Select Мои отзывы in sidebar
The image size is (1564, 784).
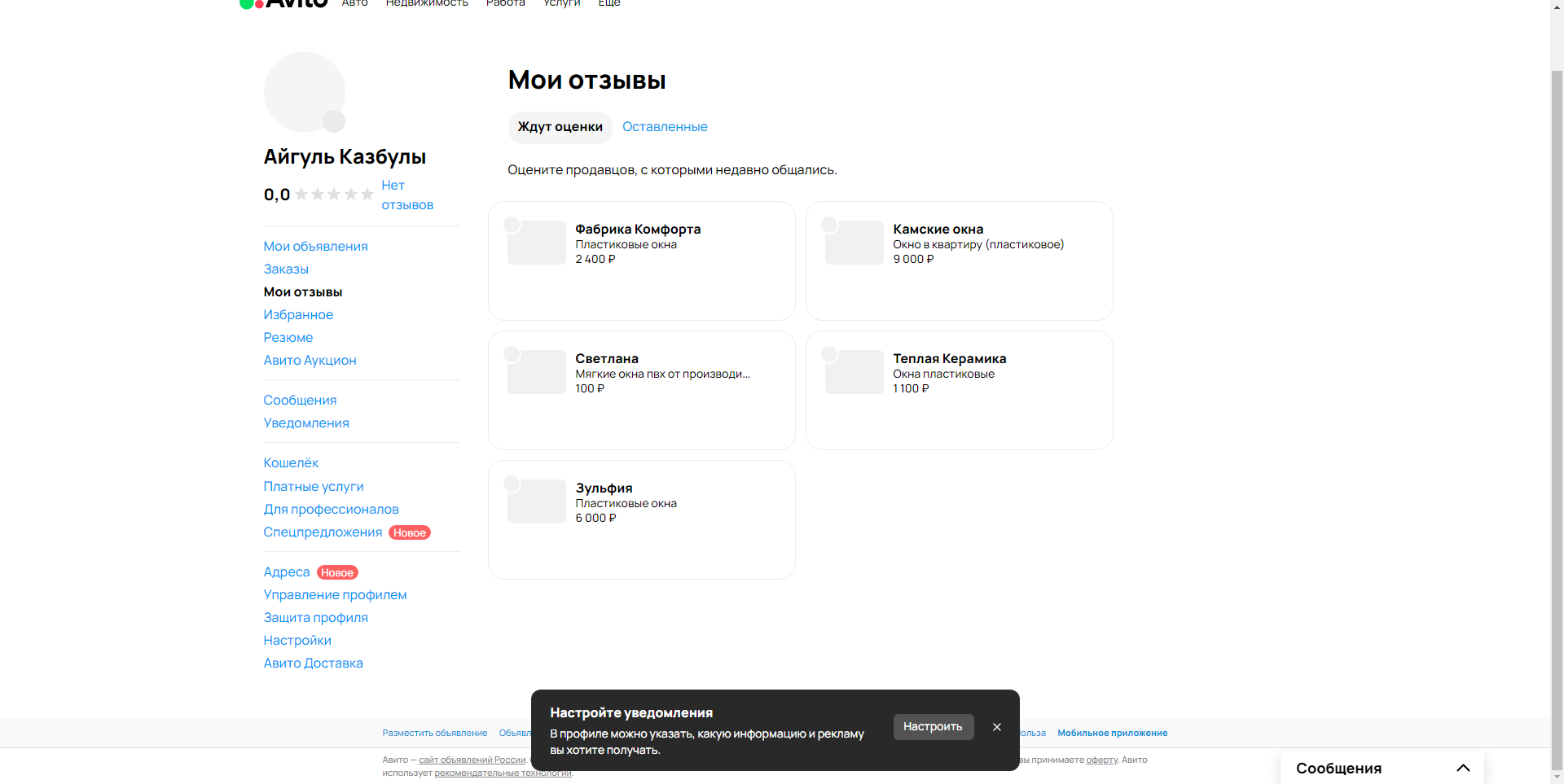(303, 292)
